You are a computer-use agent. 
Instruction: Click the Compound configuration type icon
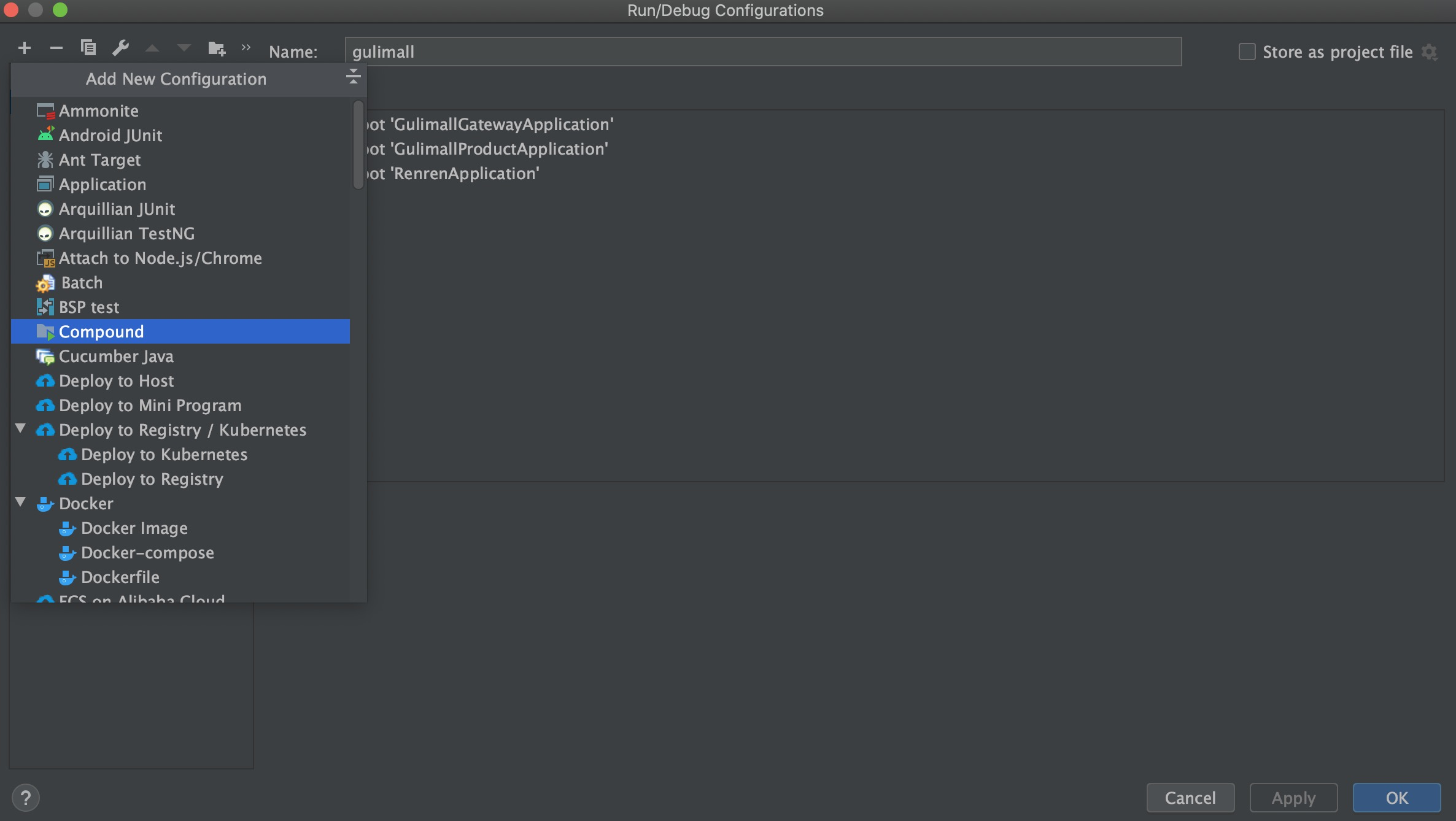(x=45, y=331)
